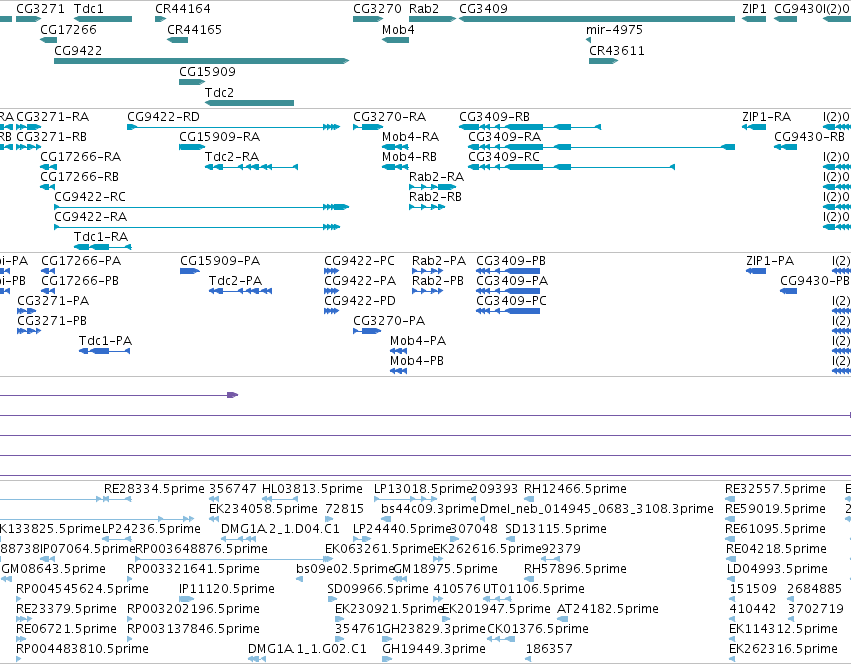Viewport: 851px width, 664px height.
Task: Click protein Mob4-PB label
Action: pos(417,361)
